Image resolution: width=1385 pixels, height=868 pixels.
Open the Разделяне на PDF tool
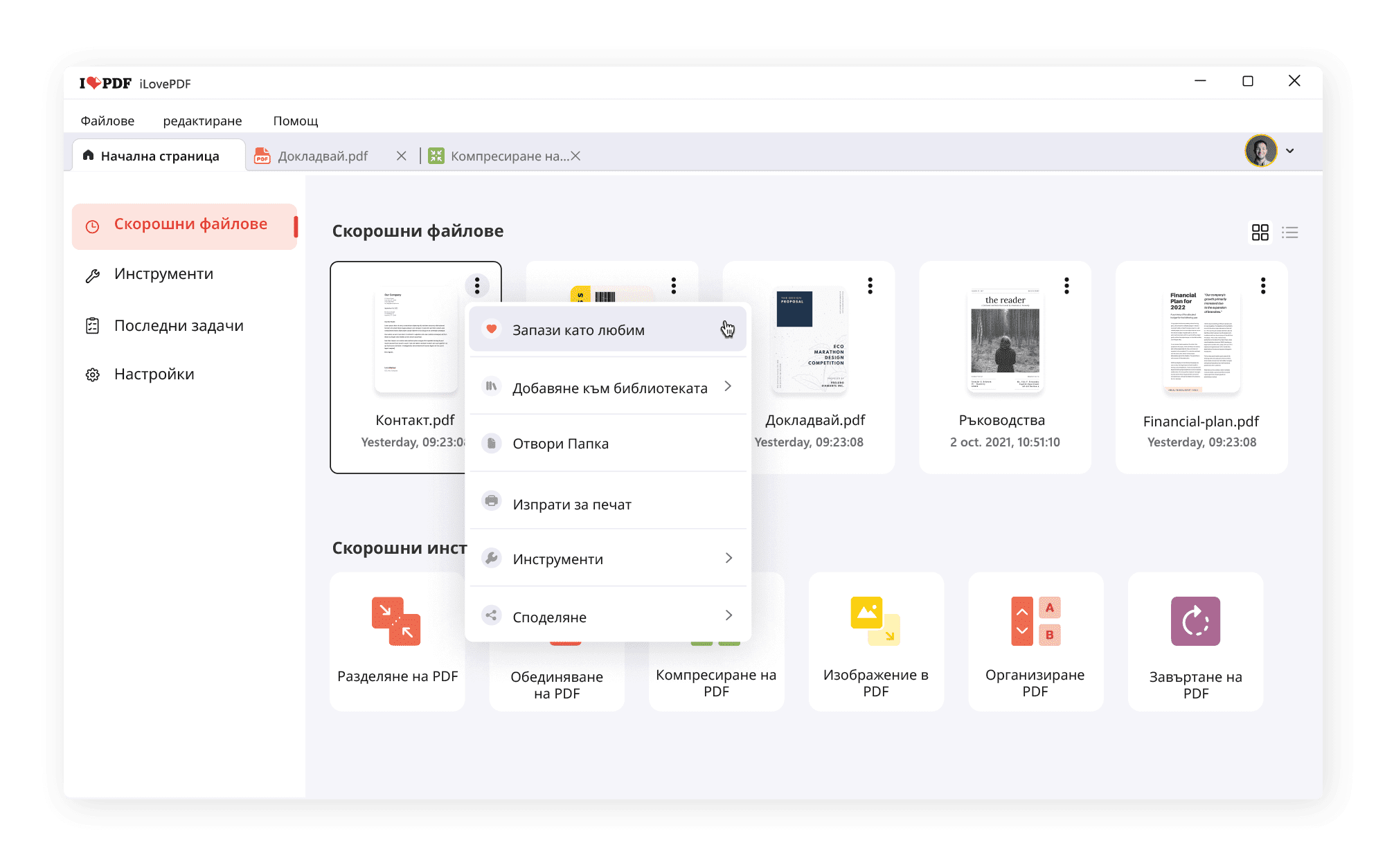tap(397, 641)
